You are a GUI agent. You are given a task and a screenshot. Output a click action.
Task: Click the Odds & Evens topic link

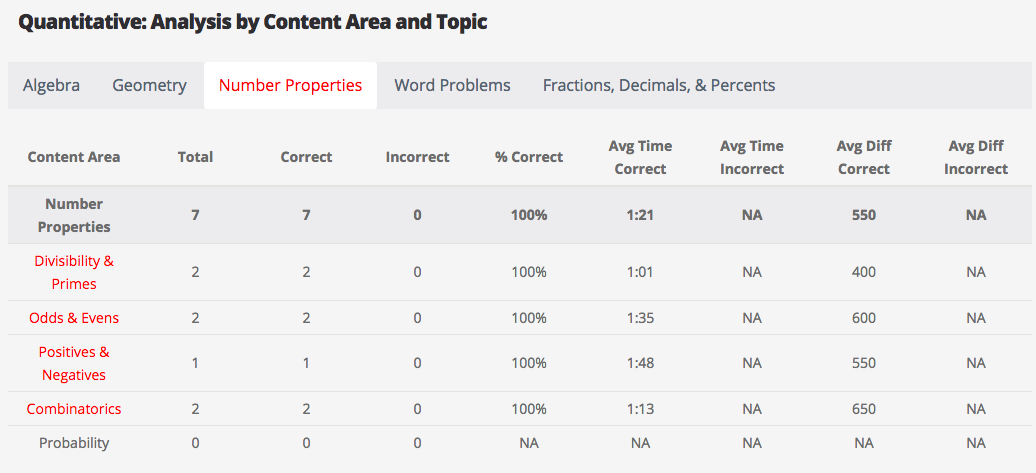pyautogui.click(x=74, y=318)
